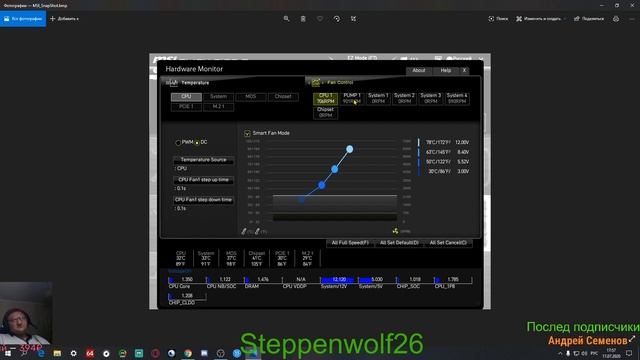Open File Explorer from taskbar
Image resolution: width=640 pixels, height=360 pixels.
tap(57, 353)
